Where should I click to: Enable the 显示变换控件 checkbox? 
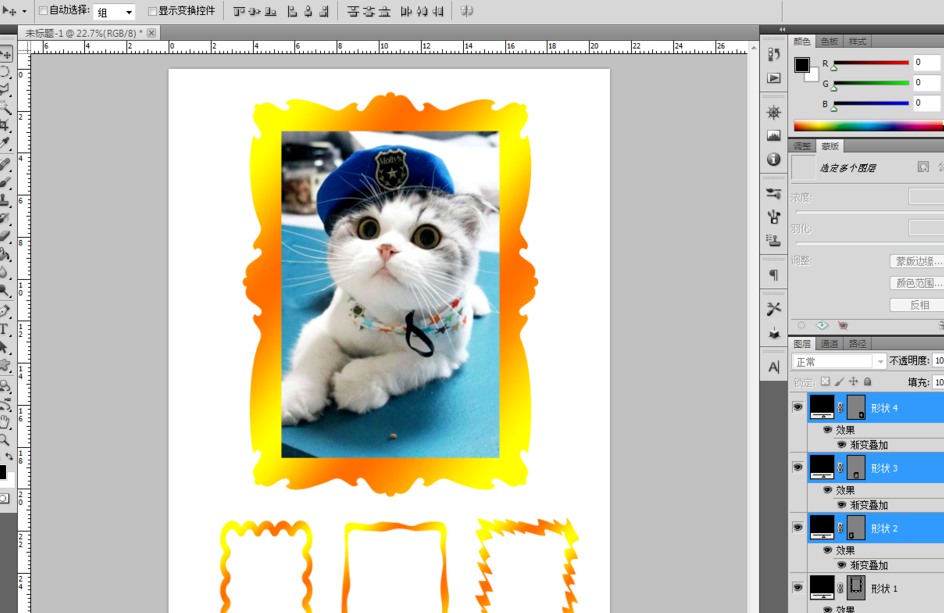tap(152, 11)
